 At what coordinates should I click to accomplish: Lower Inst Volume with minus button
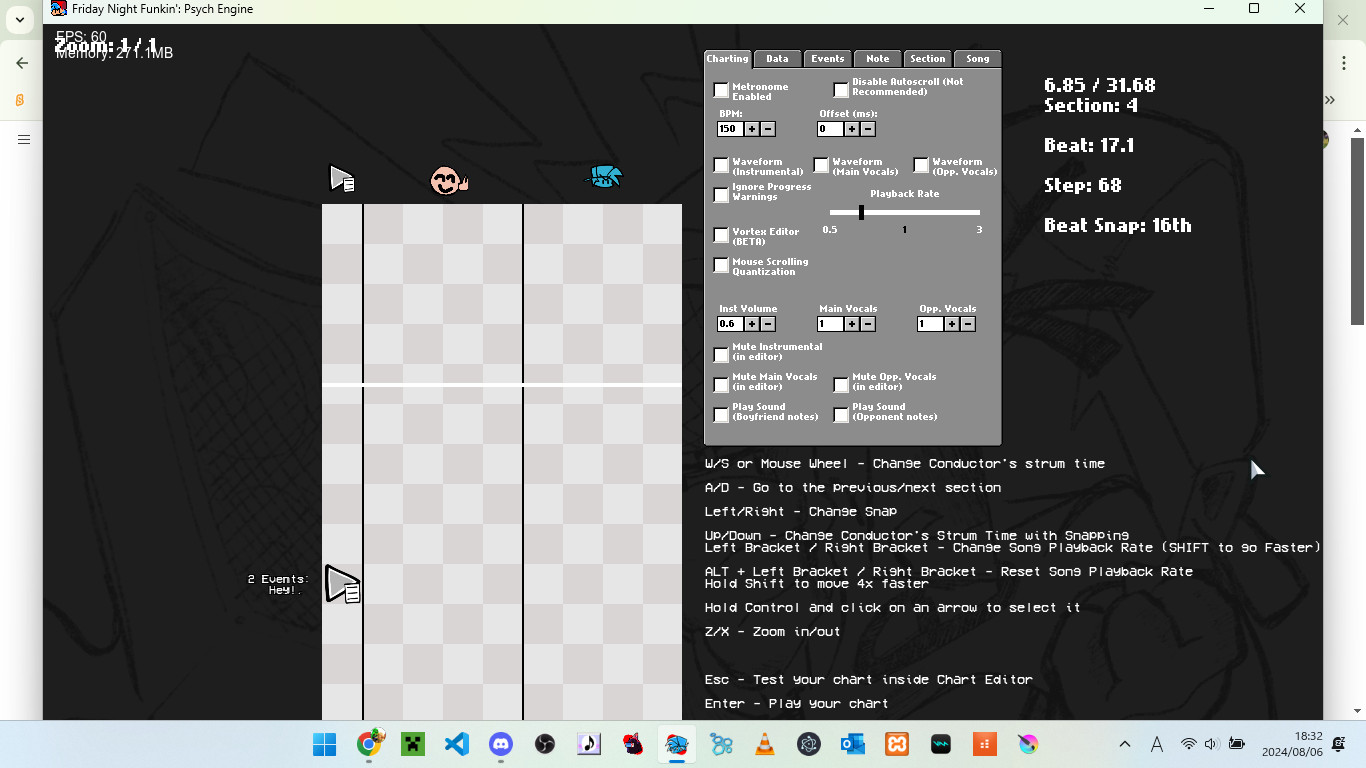(x=768, y=324)
